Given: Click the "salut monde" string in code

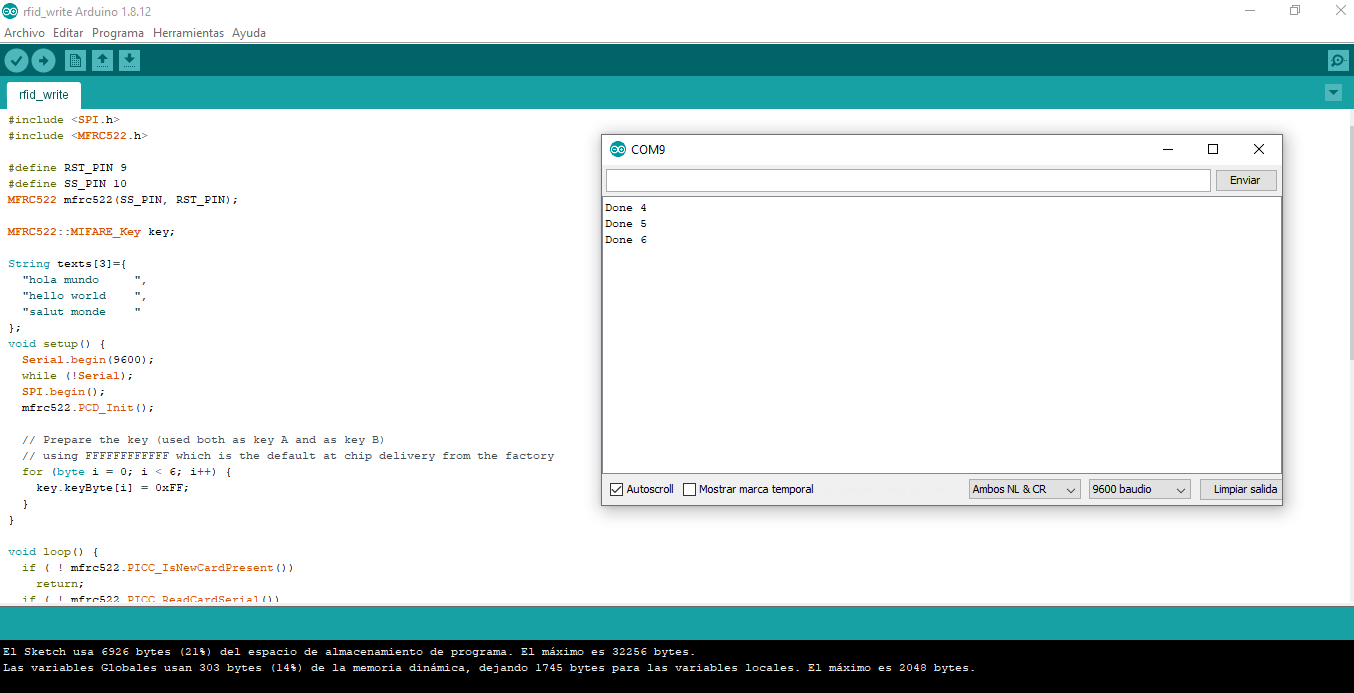Looking at the screenshot, I should (81, 312).
